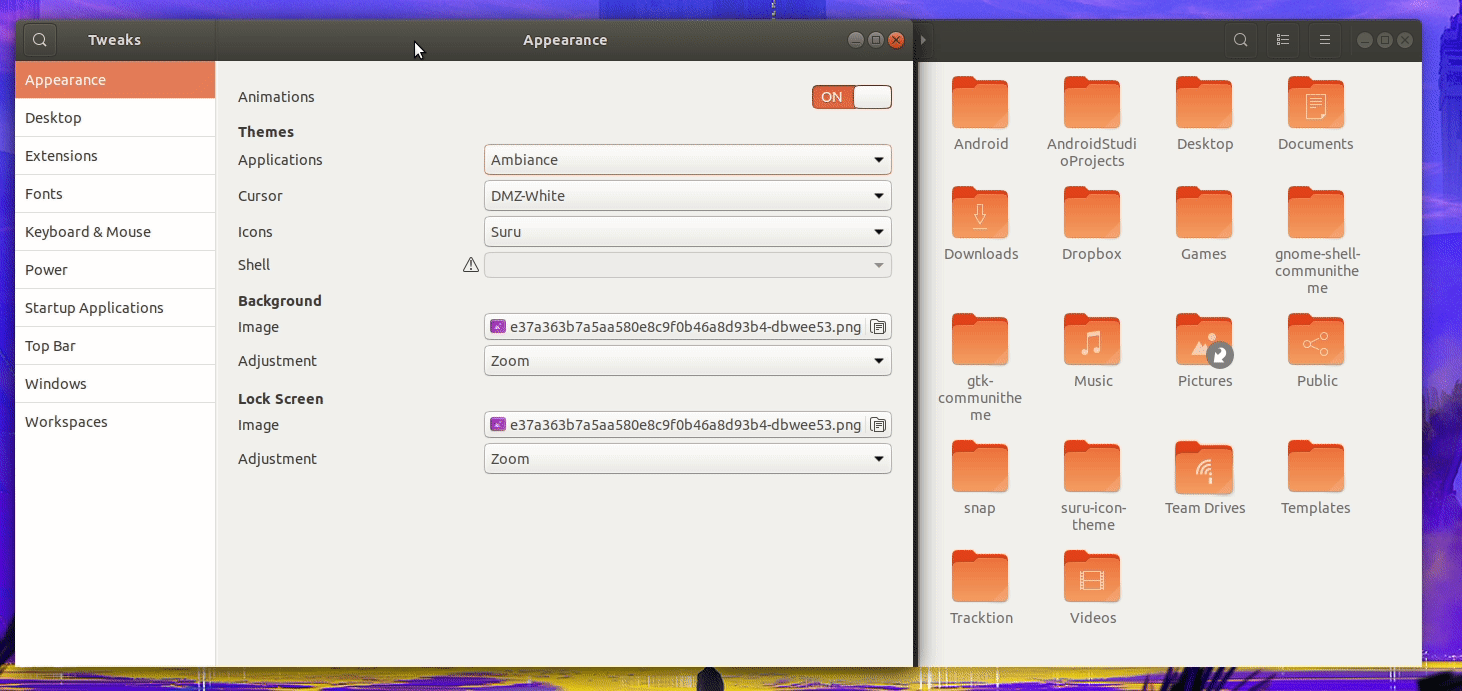Open the Android folder in file manager
This screenshot has width=1462, height=691.
point(980,102)
